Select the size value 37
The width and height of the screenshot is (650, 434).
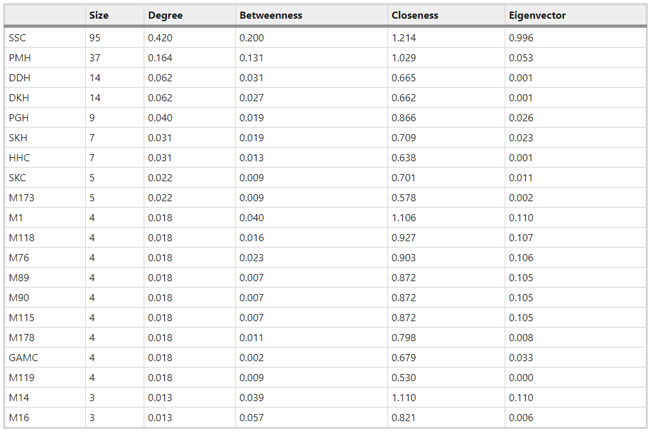tap(96, 57)
